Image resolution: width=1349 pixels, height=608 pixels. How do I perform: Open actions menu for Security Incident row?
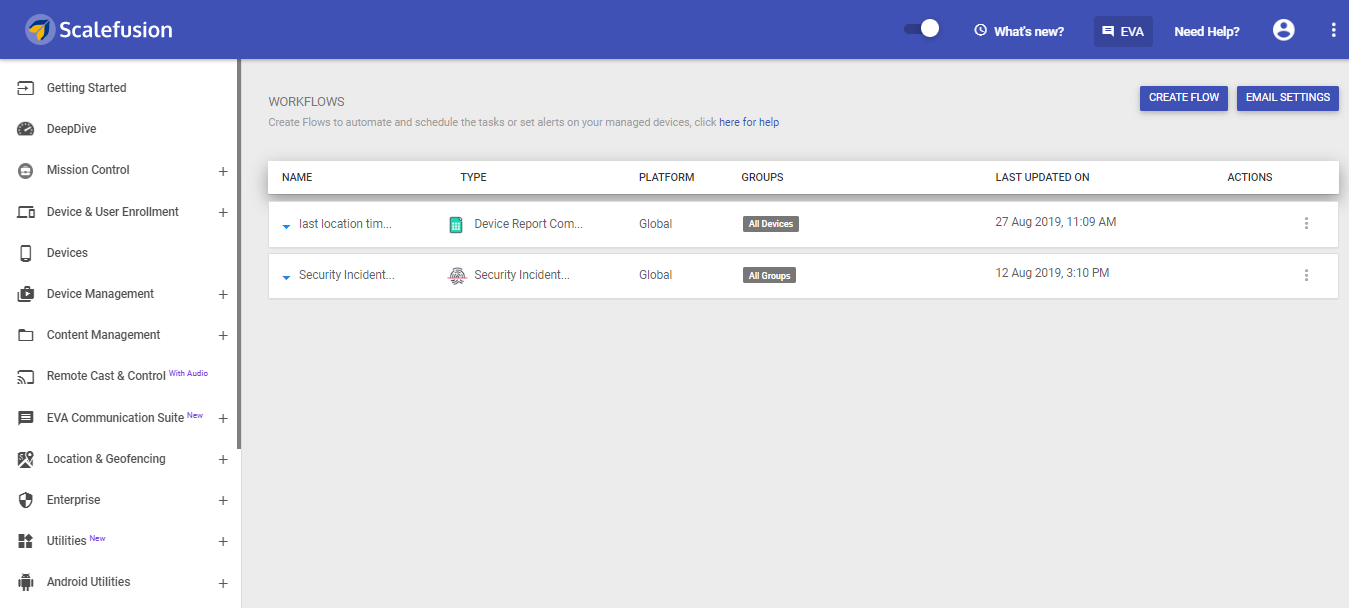point(1306,275)
